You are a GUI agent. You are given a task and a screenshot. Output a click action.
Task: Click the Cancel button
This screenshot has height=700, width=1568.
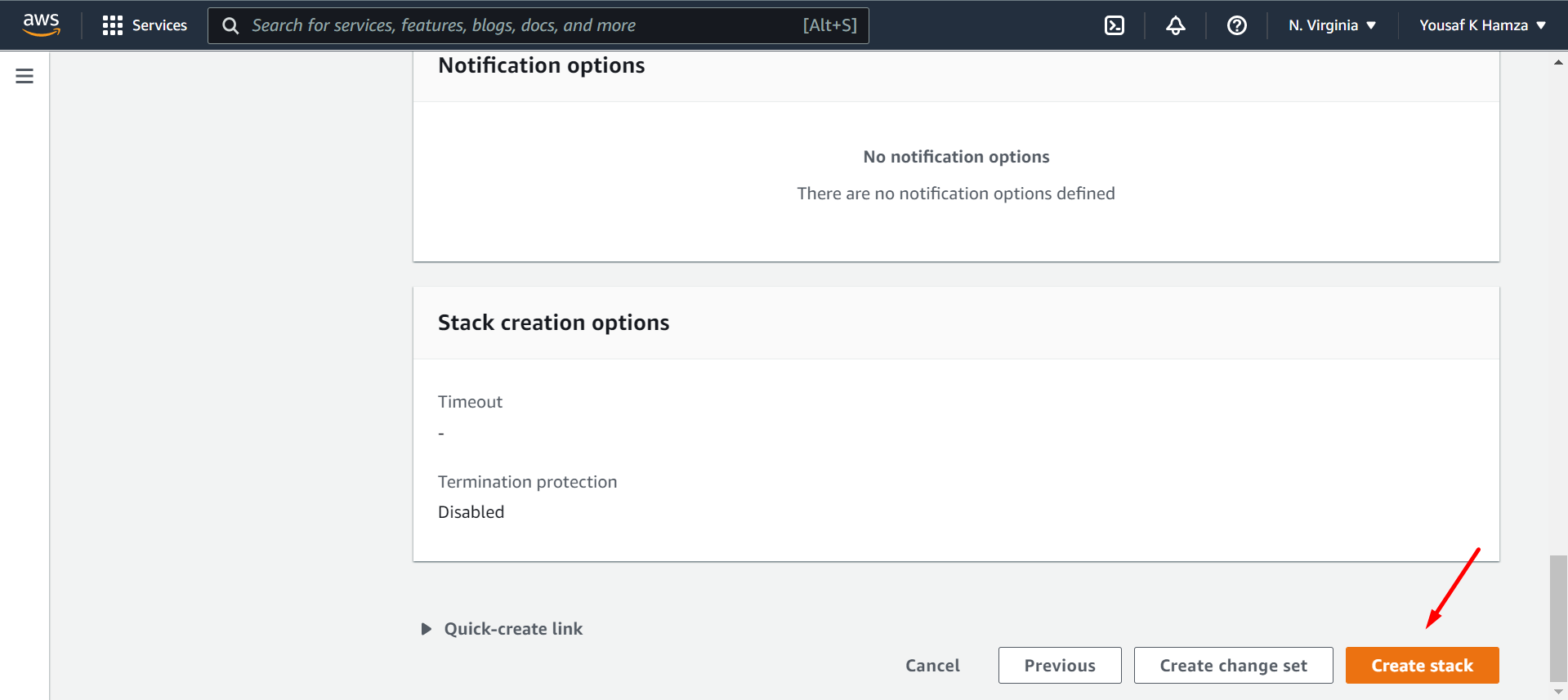click(x=932, y=666)
